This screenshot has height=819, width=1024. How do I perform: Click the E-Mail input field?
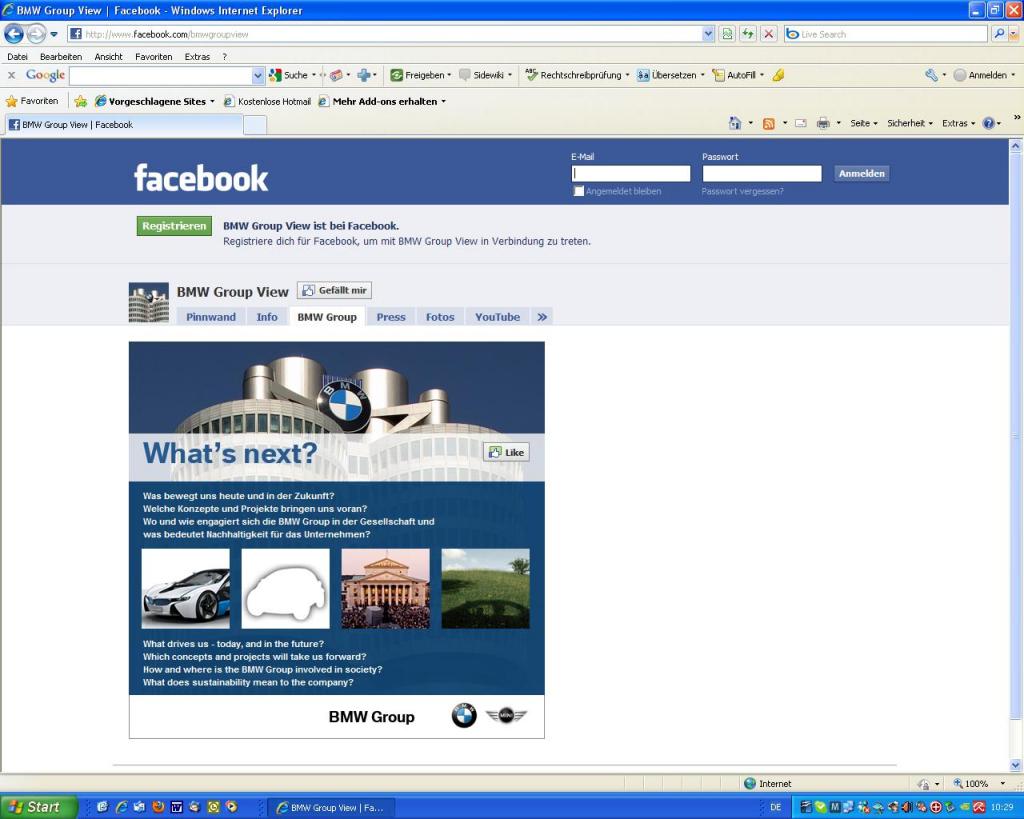631,173
